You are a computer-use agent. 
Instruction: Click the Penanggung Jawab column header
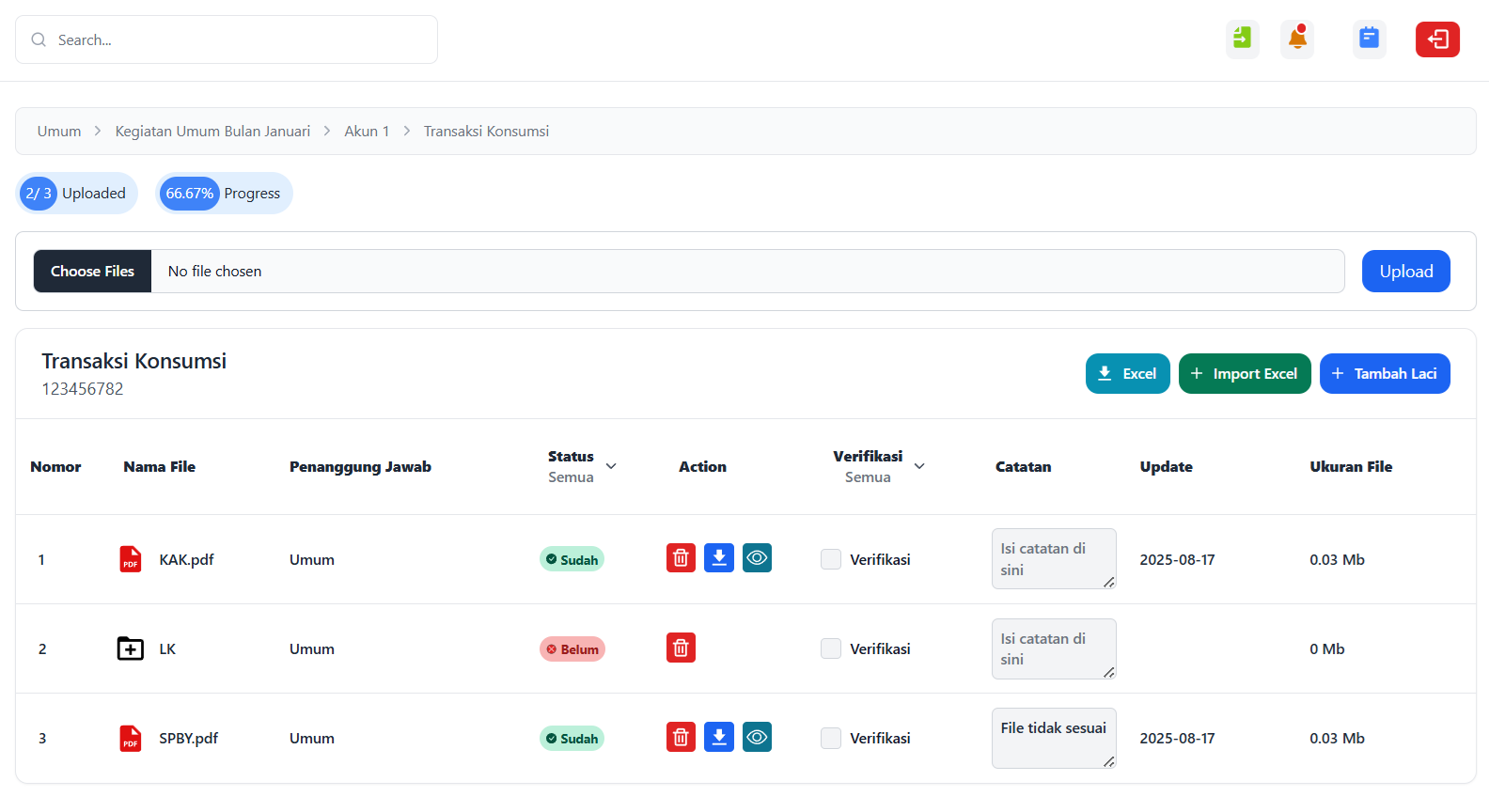(360, 466)
